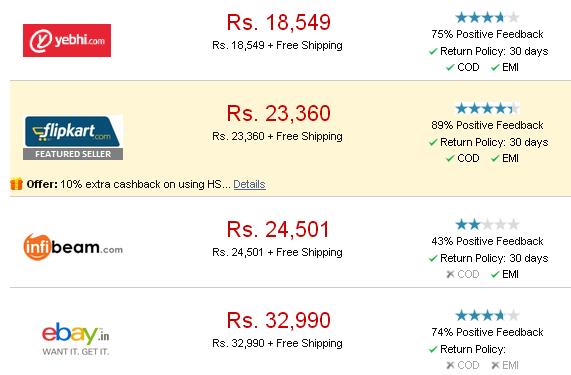Screen dimensions: 571x375
Task: Click the crossed-out EMI mark for eBay
Action: tap(495, 365)
